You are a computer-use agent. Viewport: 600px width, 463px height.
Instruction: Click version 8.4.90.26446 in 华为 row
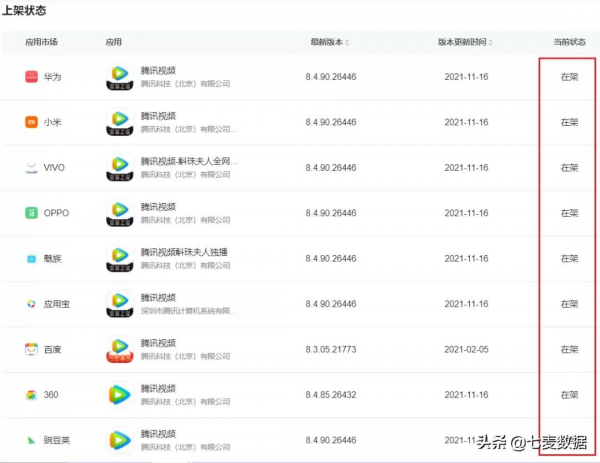pos(331,77)
